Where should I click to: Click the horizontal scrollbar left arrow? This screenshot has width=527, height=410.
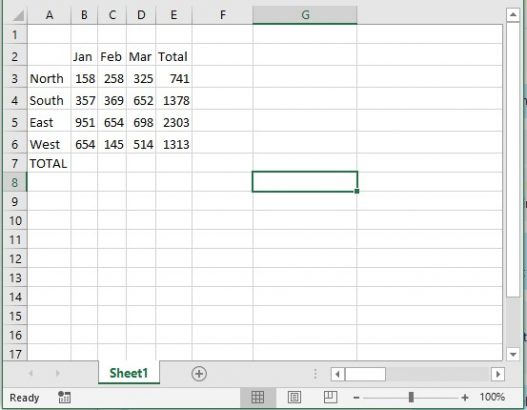click(x=337, y=374)
